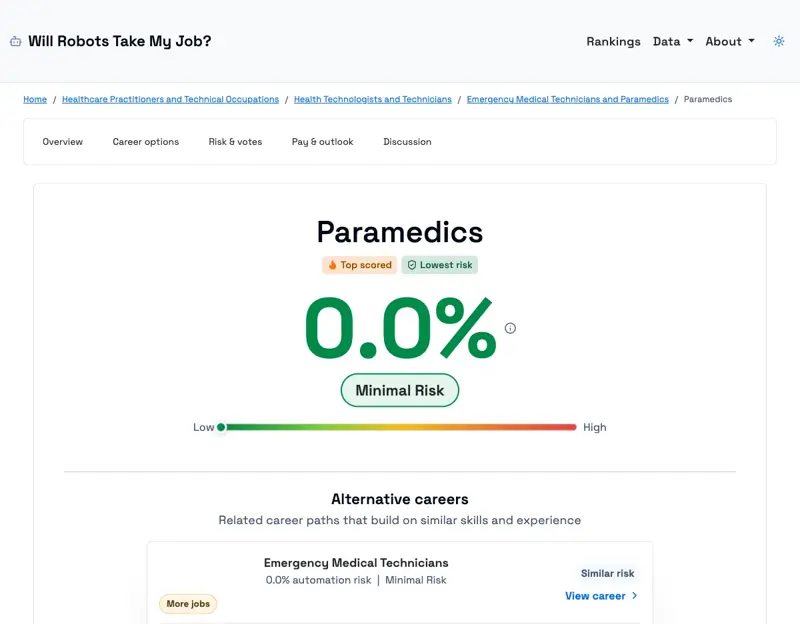This screenshot has width=800, height=624.
Task: Click the shield icon on Lowest risk badge
Action: click(412, 265)
